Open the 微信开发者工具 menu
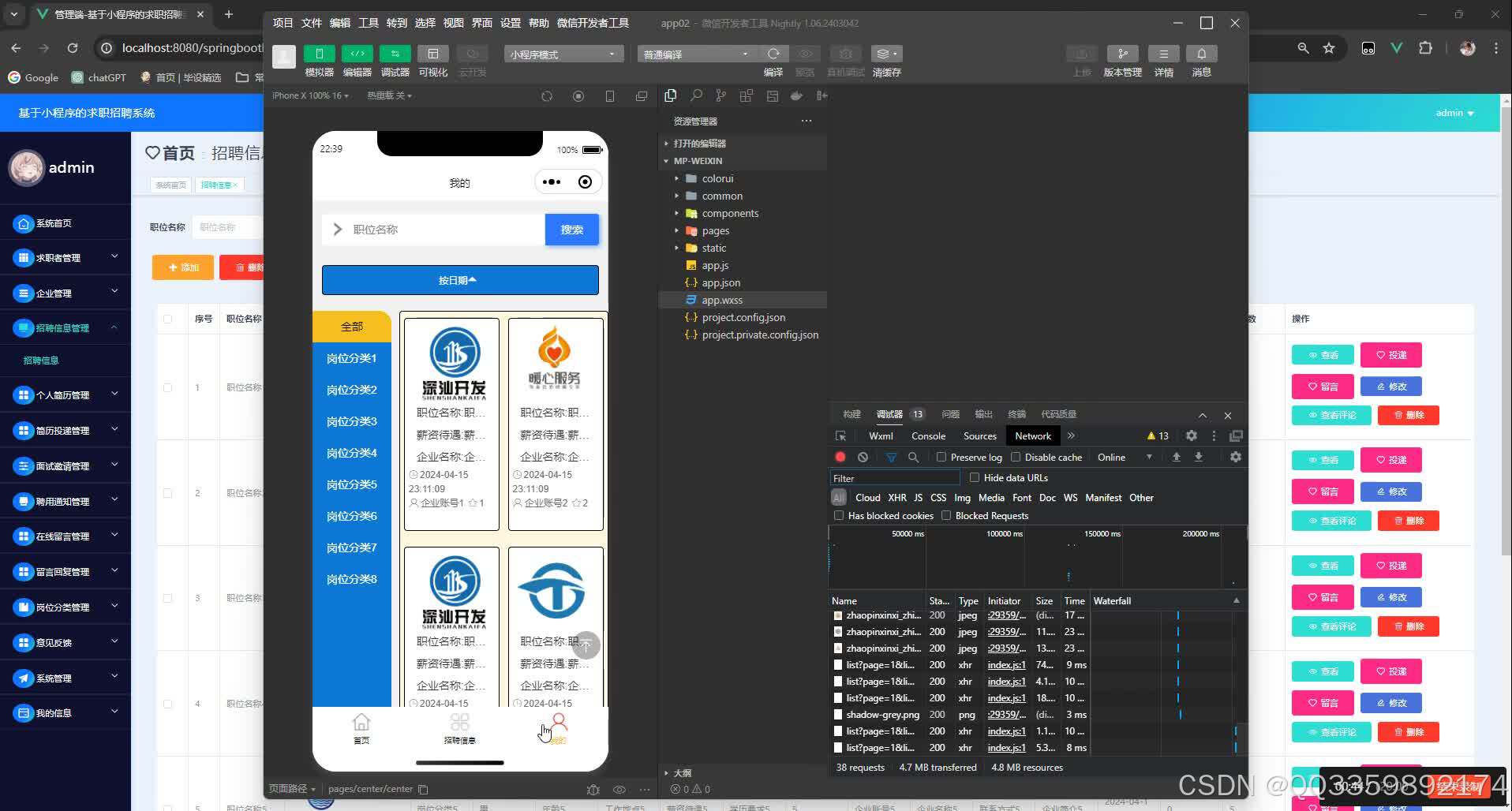The height and width of the screenshot is (811, 1512). [593, 23]
